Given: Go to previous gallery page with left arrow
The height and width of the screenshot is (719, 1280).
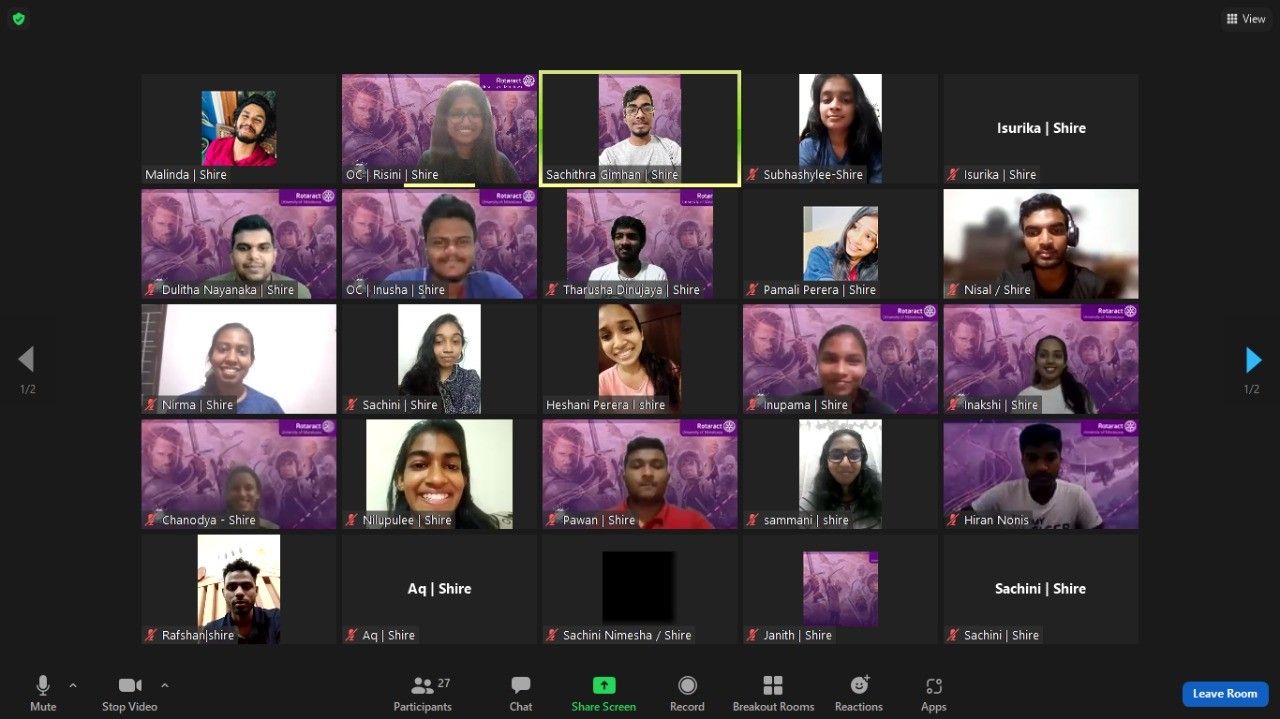Looking at the screenshot, I should [x=26, y=359].
